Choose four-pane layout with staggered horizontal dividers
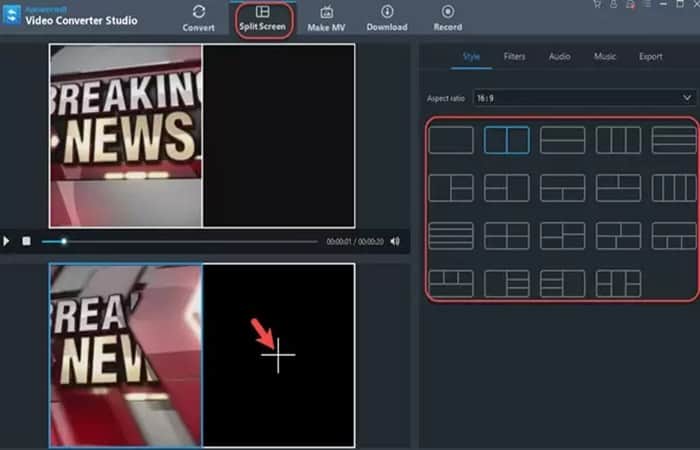The width and height of the screenshot is (700, 450). click(562, 236)
